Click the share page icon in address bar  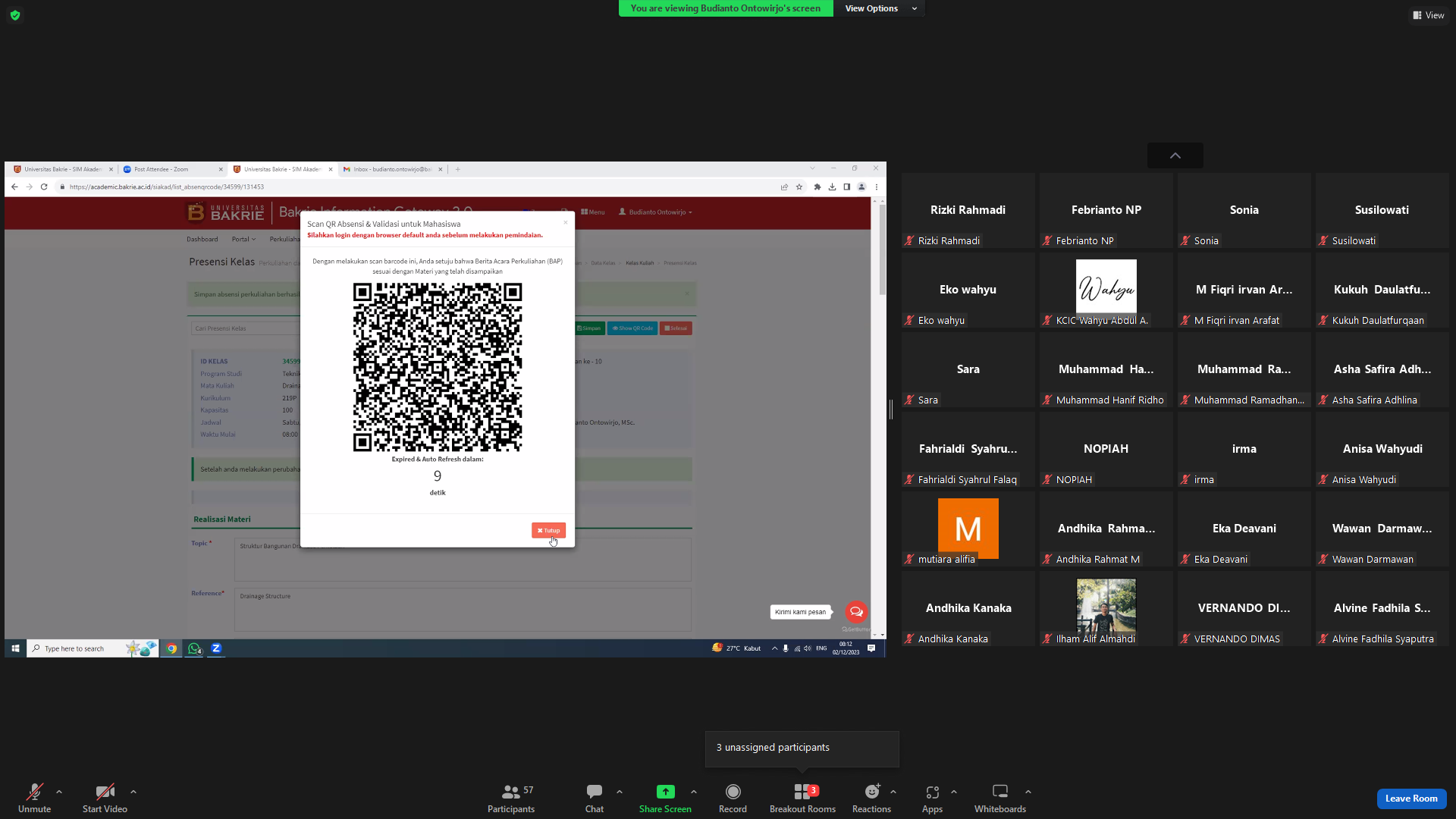pyautogui.click(x=784, y=187)
